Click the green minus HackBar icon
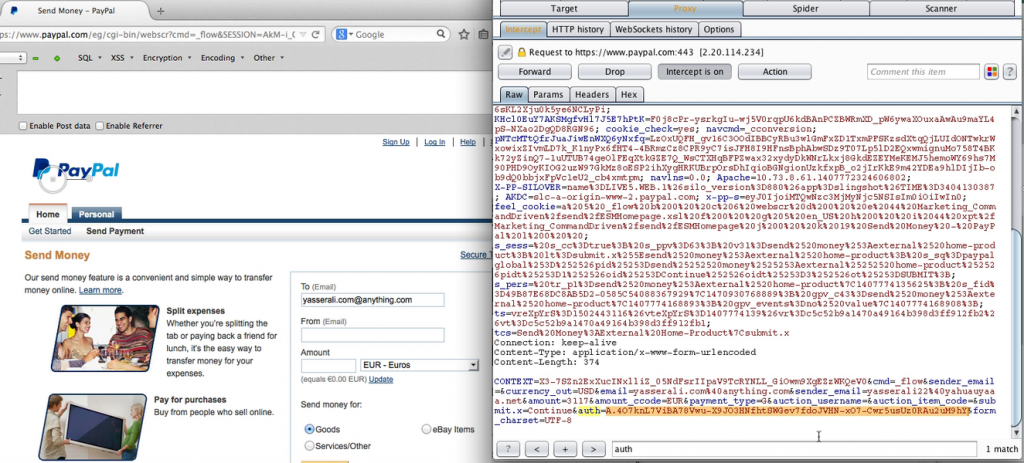 click(33, 58)
